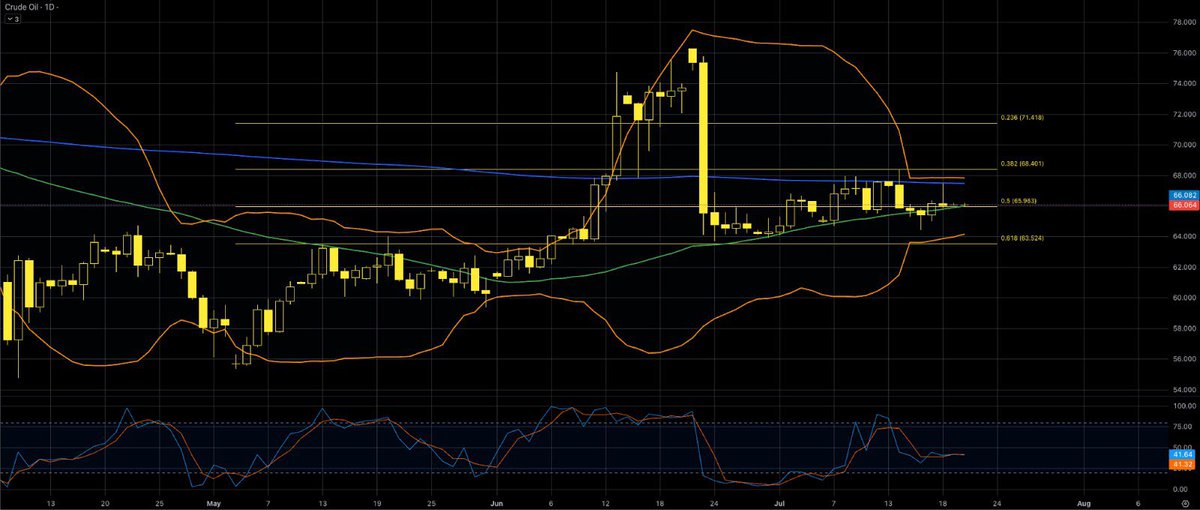This screenshot has width=1200, height=510.
Task: Click the 60.000 price axis label
Action: 1184,298
